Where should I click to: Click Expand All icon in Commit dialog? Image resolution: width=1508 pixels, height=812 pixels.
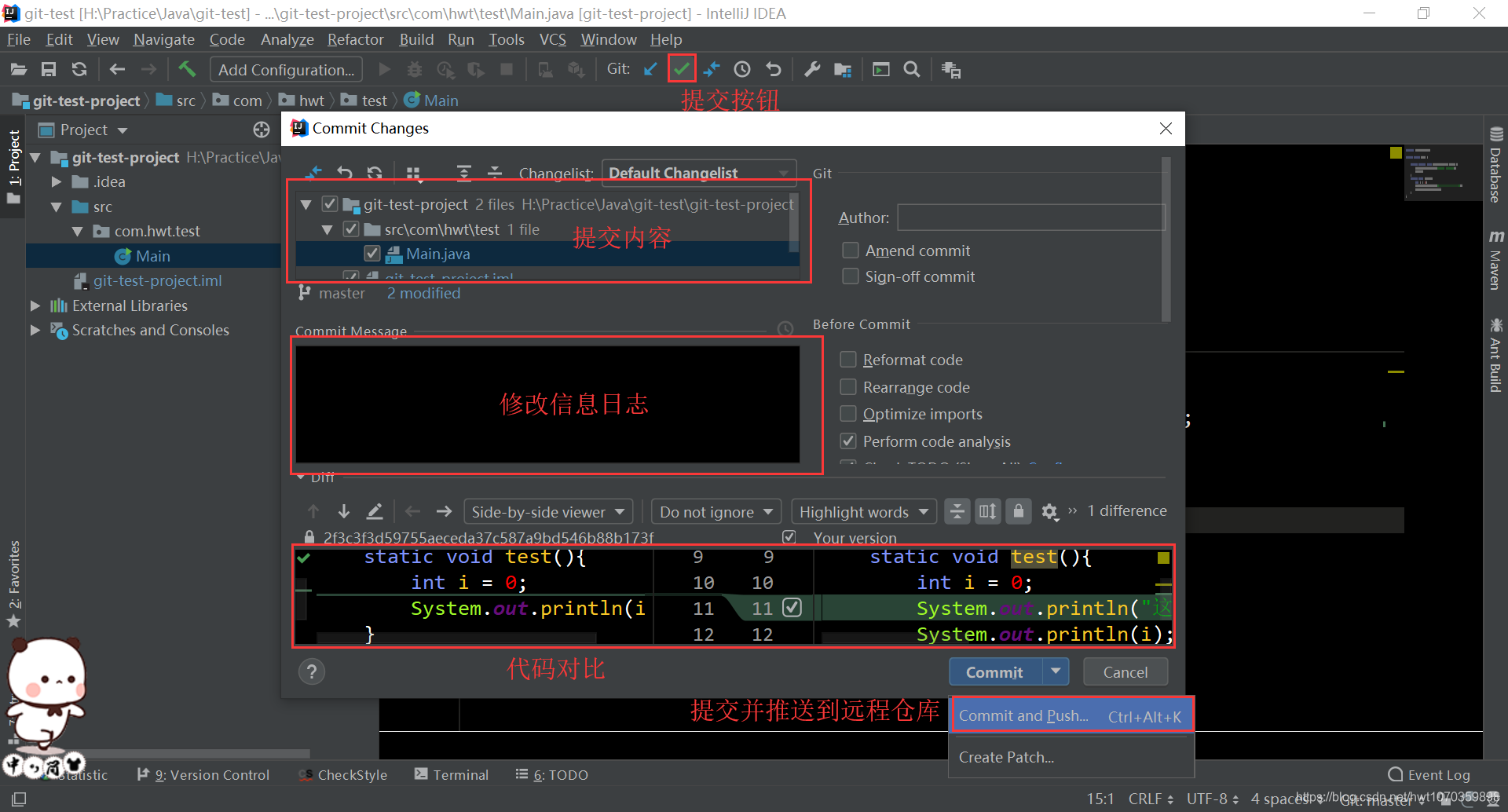click(x=464, y=172)
